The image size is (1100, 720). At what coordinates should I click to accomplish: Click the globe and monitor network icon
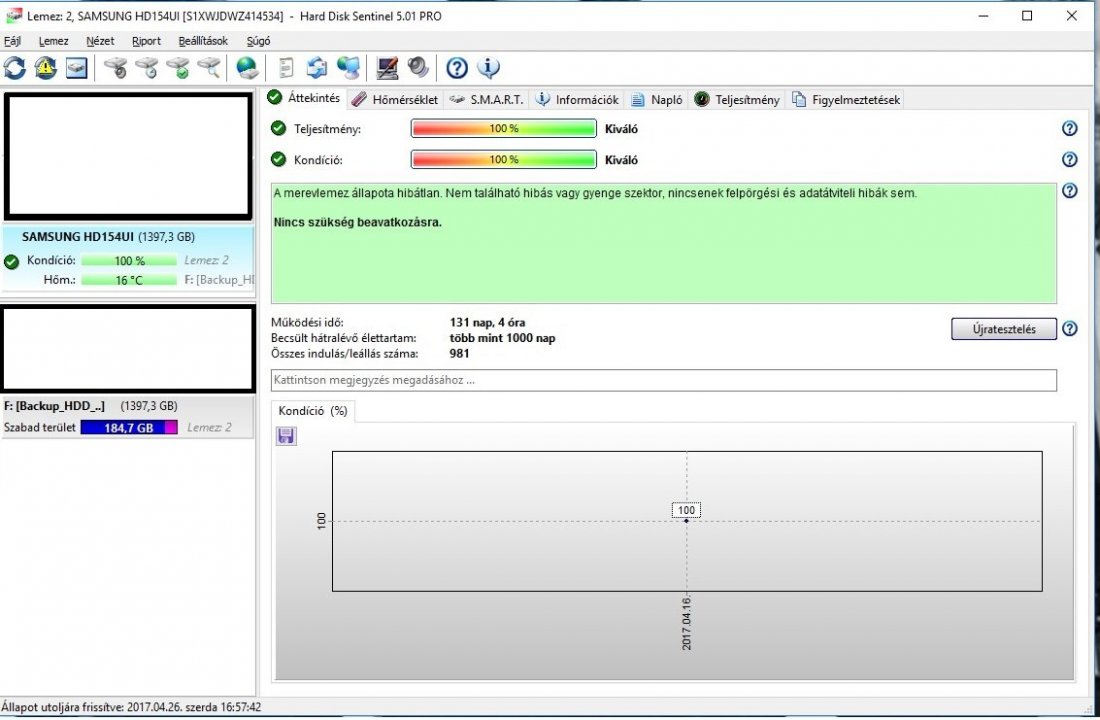pyautogui.click(x=348, y=68)
